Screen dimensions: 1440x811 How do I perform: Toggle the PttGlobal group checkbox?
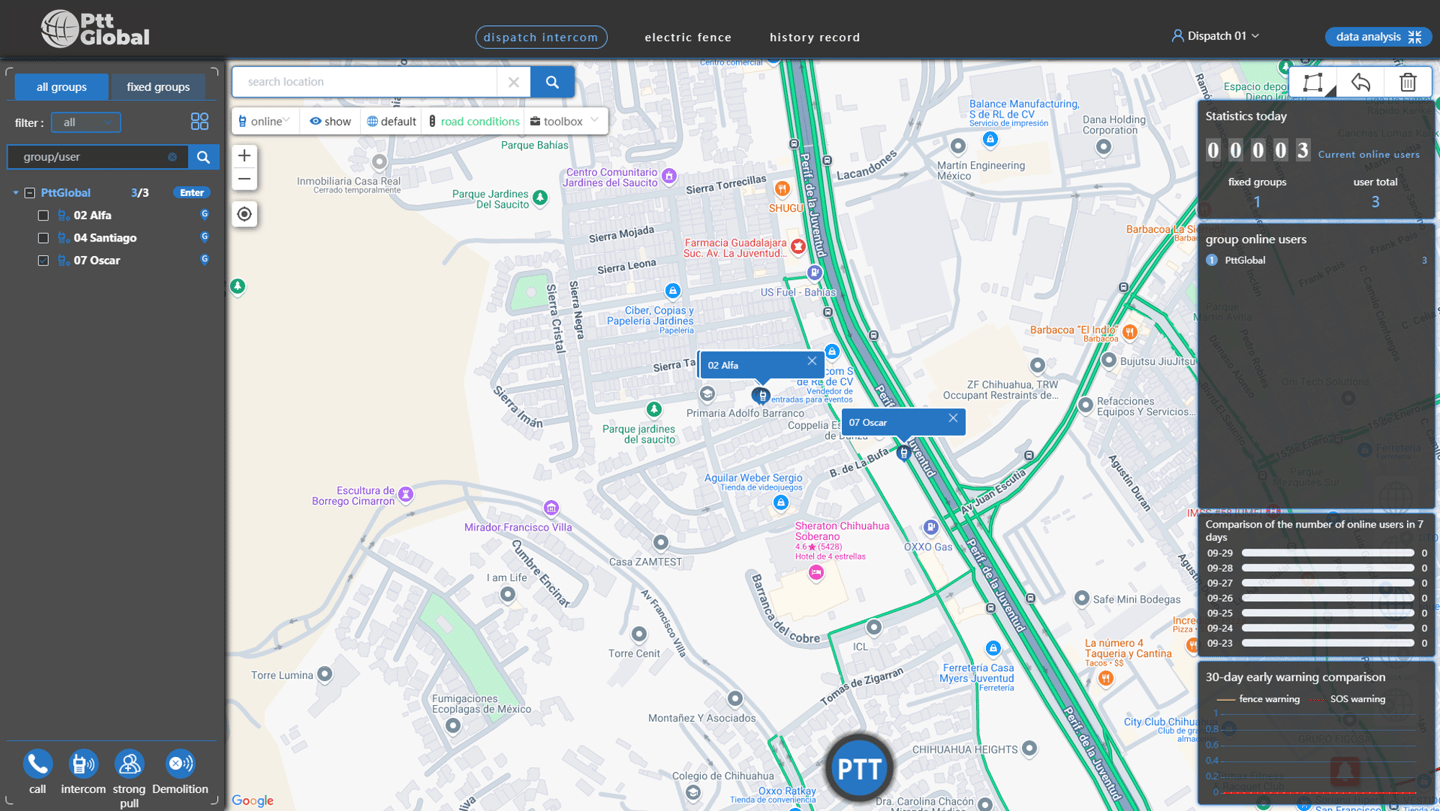pos(30,193)
